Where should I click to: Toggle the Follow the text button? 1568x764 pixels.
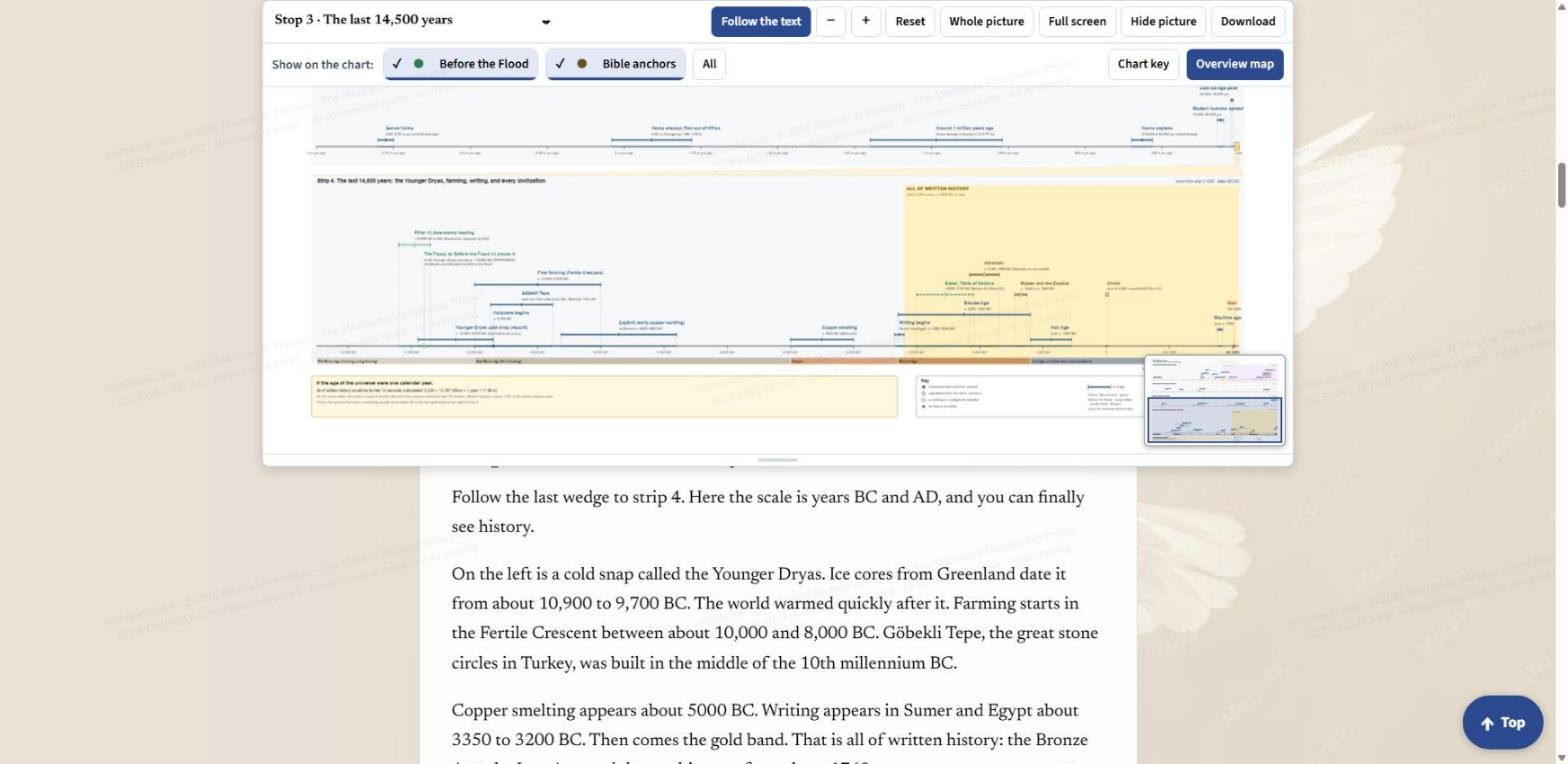point(761,21)
